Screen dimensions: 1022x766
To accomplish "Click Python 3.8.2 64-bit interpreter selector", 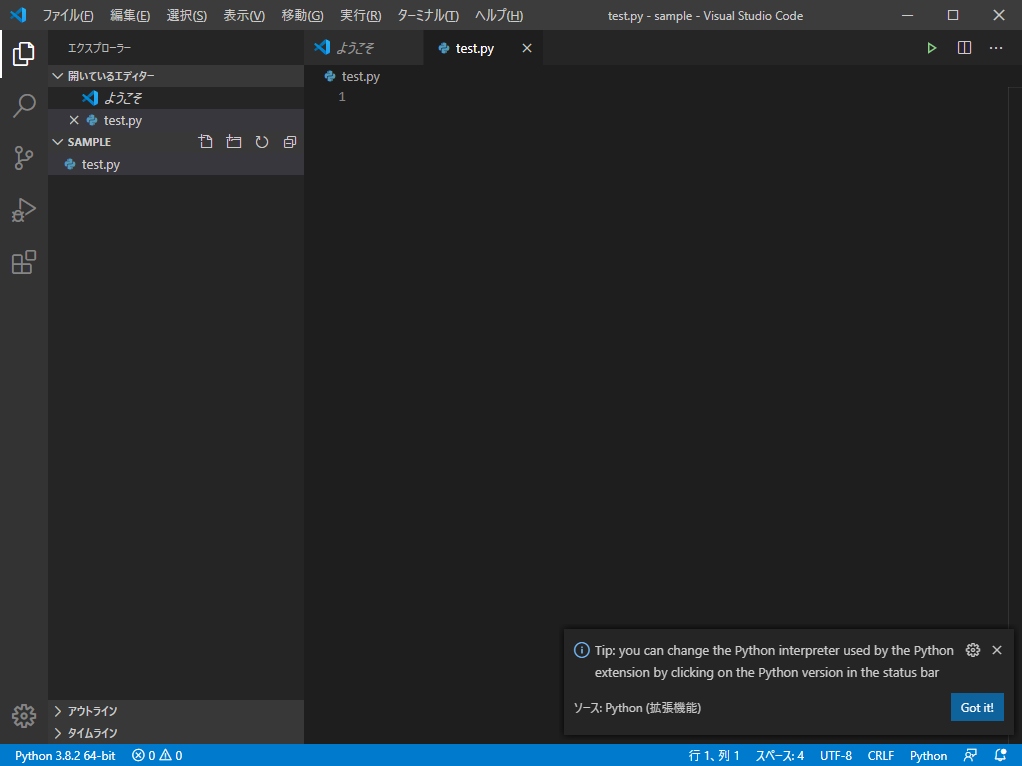I will [65, 755].
